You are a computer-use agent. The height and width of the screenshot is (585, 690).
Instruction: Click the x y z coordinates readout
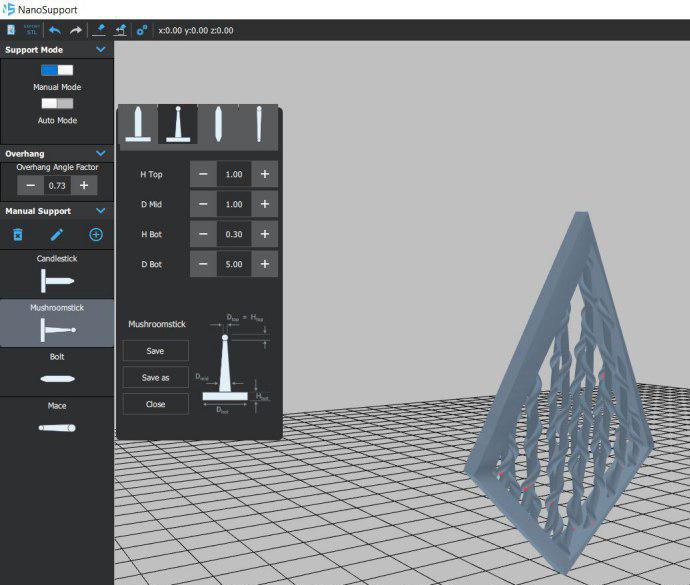196,30
